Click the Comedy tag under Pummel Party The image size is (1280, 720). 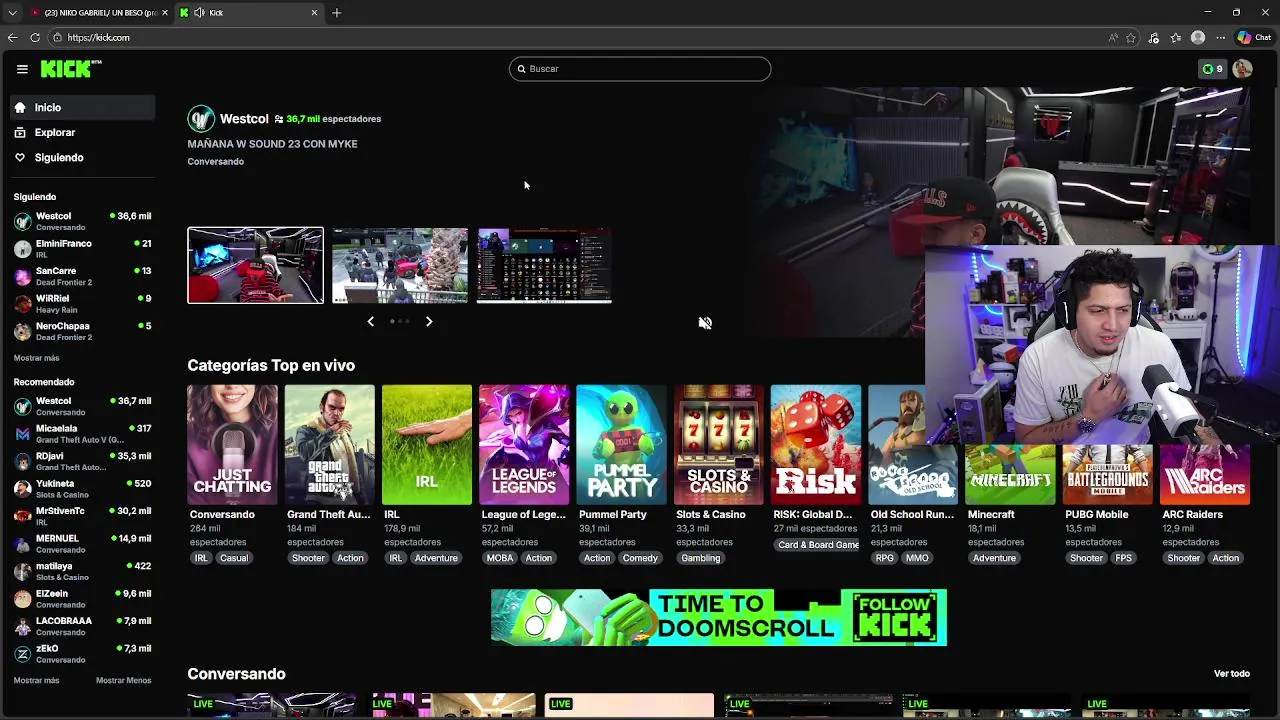[x=640, y=558]
